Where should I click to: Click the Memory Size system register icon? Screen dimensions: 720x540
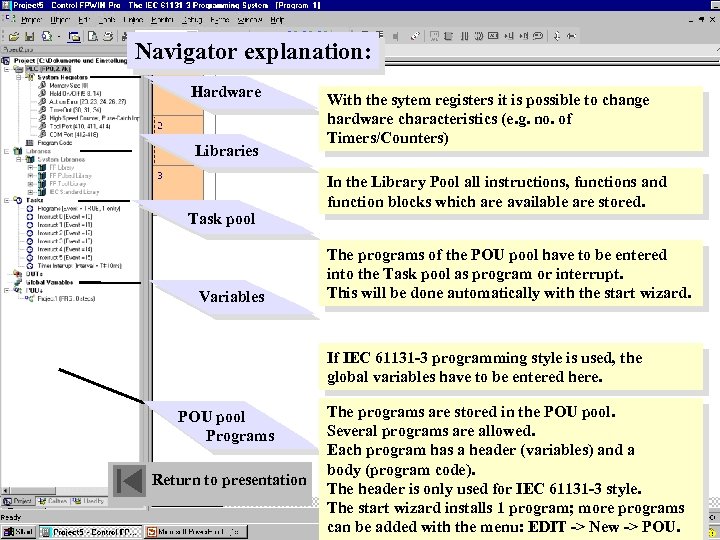42,85
